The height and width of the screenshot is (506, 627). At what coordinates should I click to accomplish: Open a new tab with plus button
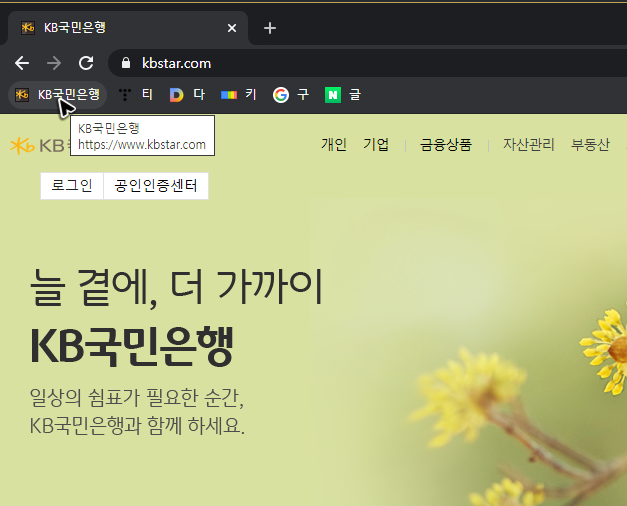(x=270, y=28)
